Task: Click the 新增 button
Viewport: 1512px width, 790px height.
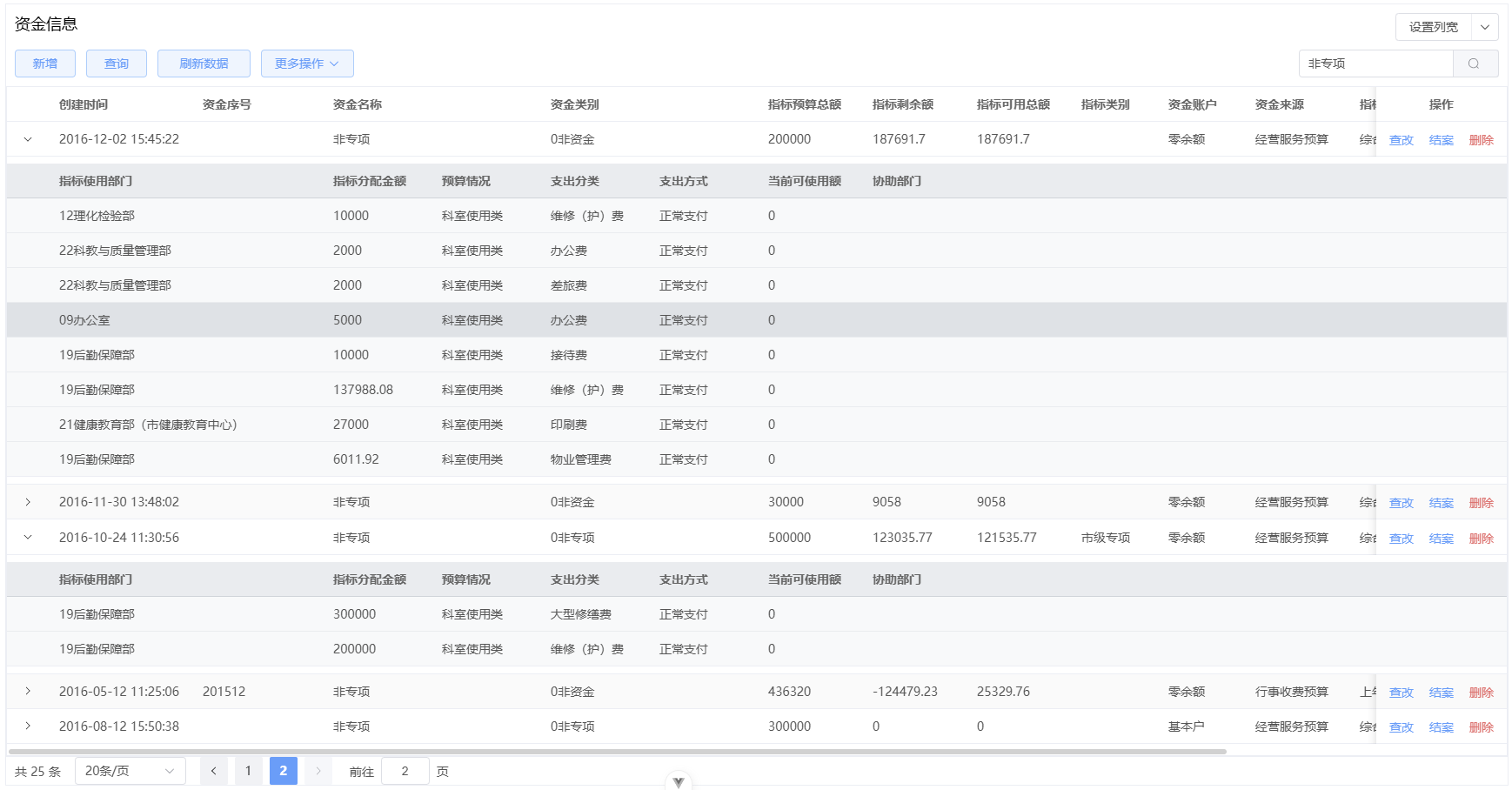Action: tap(45, 64)
